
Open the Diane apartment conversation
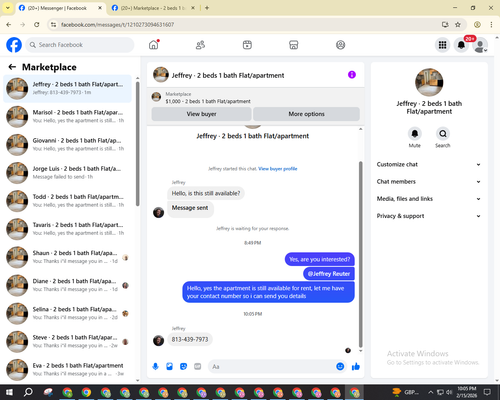(x=68, y=285)
